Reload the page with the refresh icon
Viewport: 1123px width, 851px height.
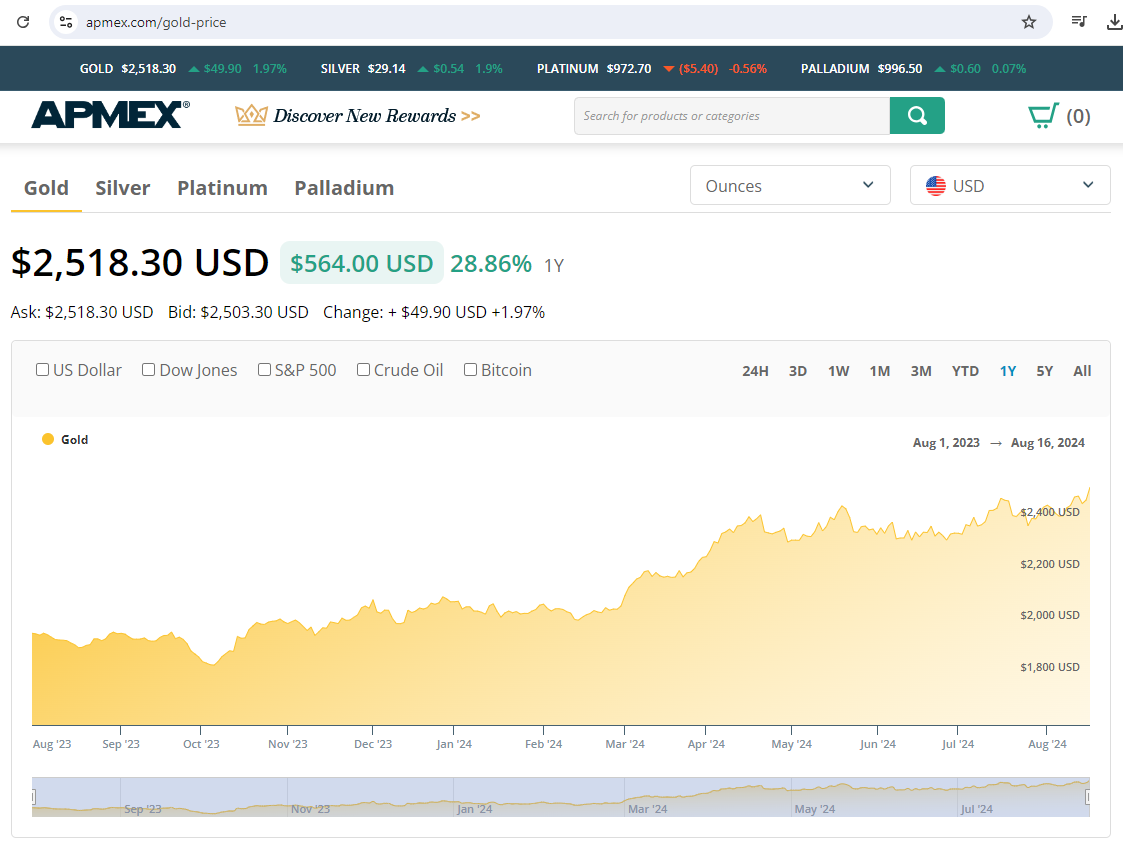pos(23,22)
